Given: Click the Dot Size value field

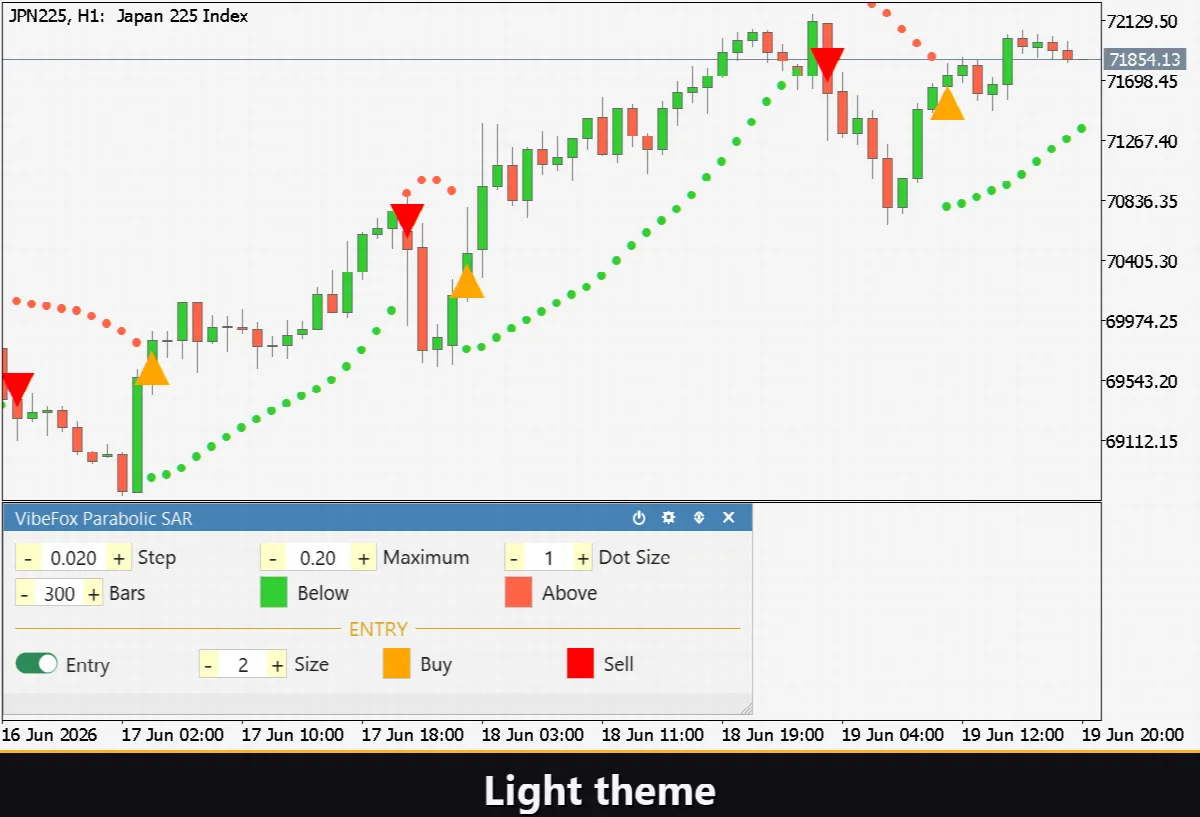Looking at the screenshot, I should click(x=549, y=558).
